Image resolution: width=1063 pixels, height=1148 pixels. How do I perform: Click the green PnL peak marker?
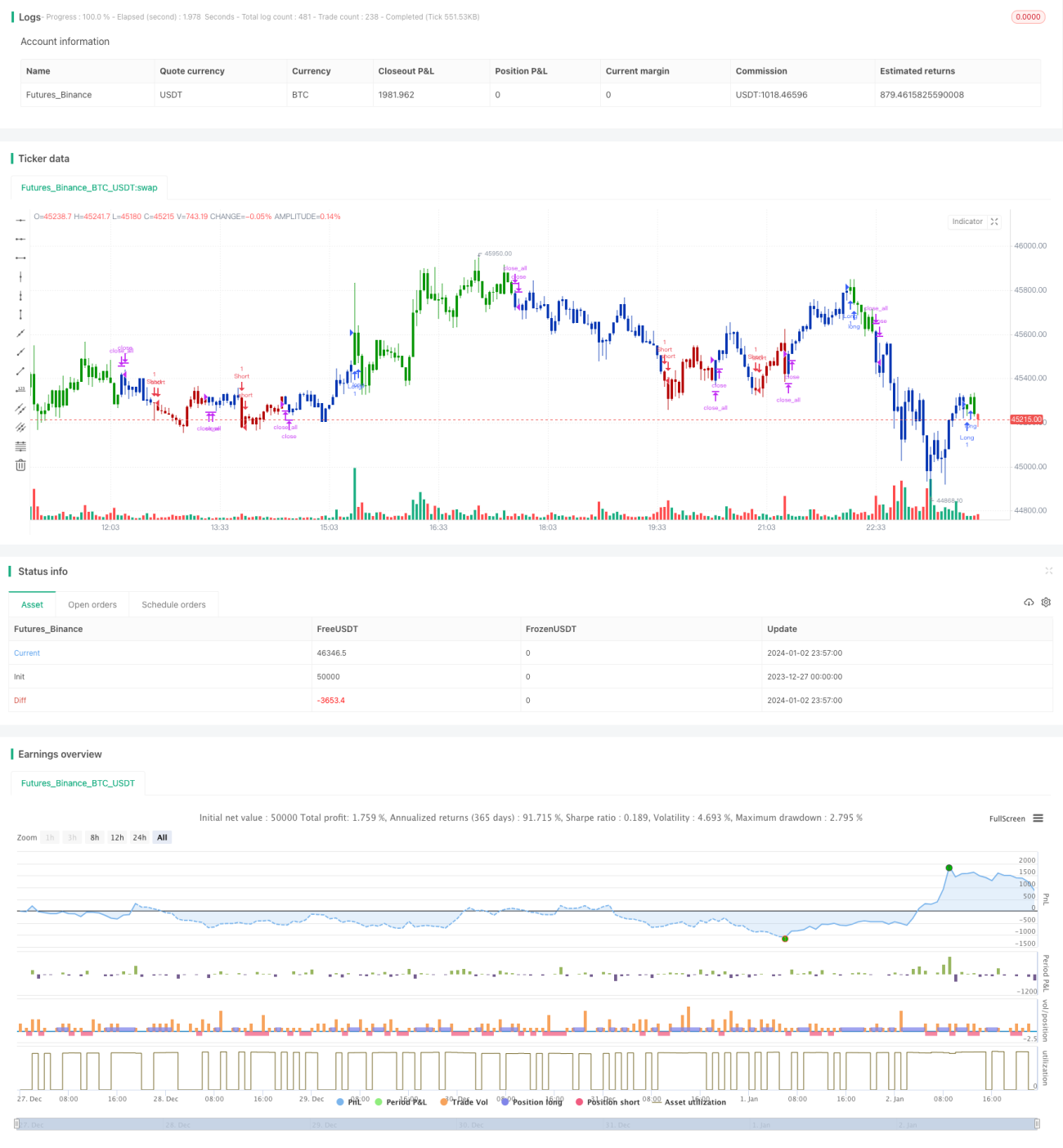pyautogui.click(x=949, y=868)
